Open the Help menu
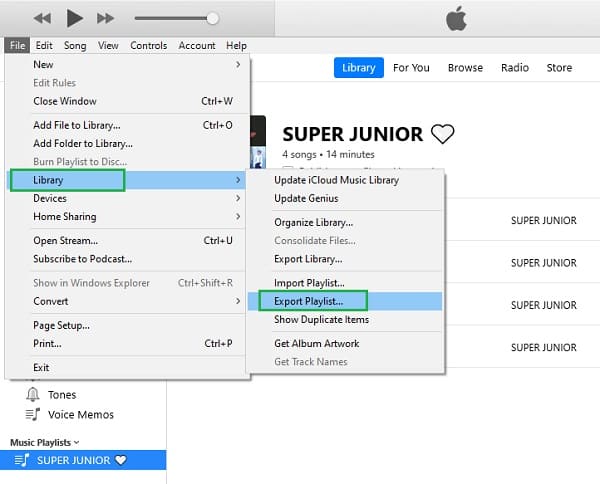This screenshot has width=600, height=484. tap(236, 46)
